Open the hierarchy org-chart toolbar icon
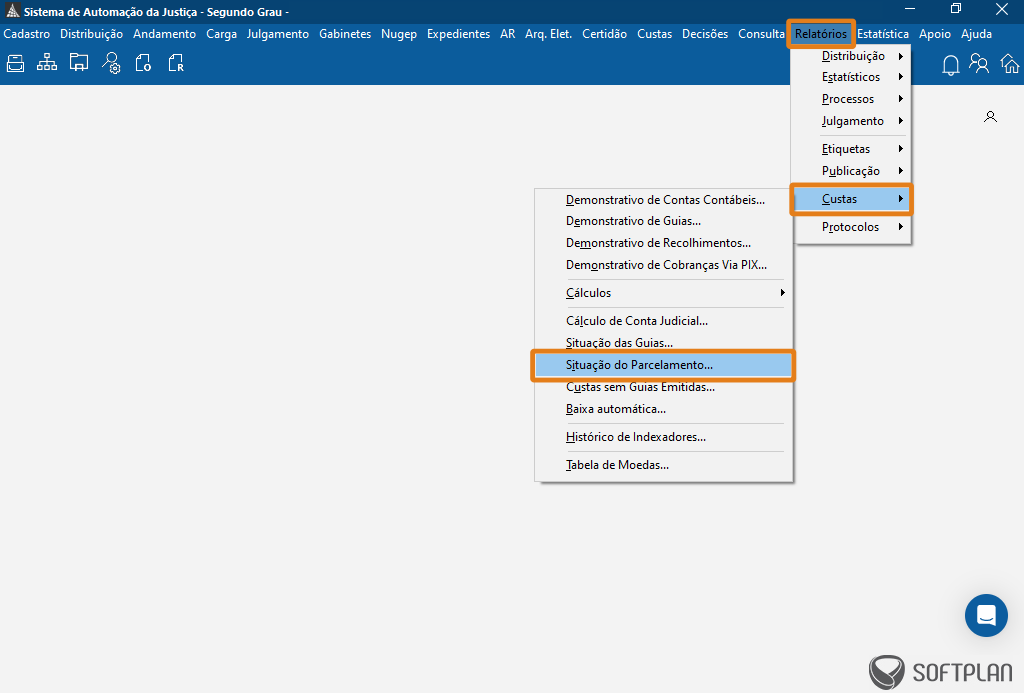Viewport: 1024px width, 693px height. (x=47, y=63)
